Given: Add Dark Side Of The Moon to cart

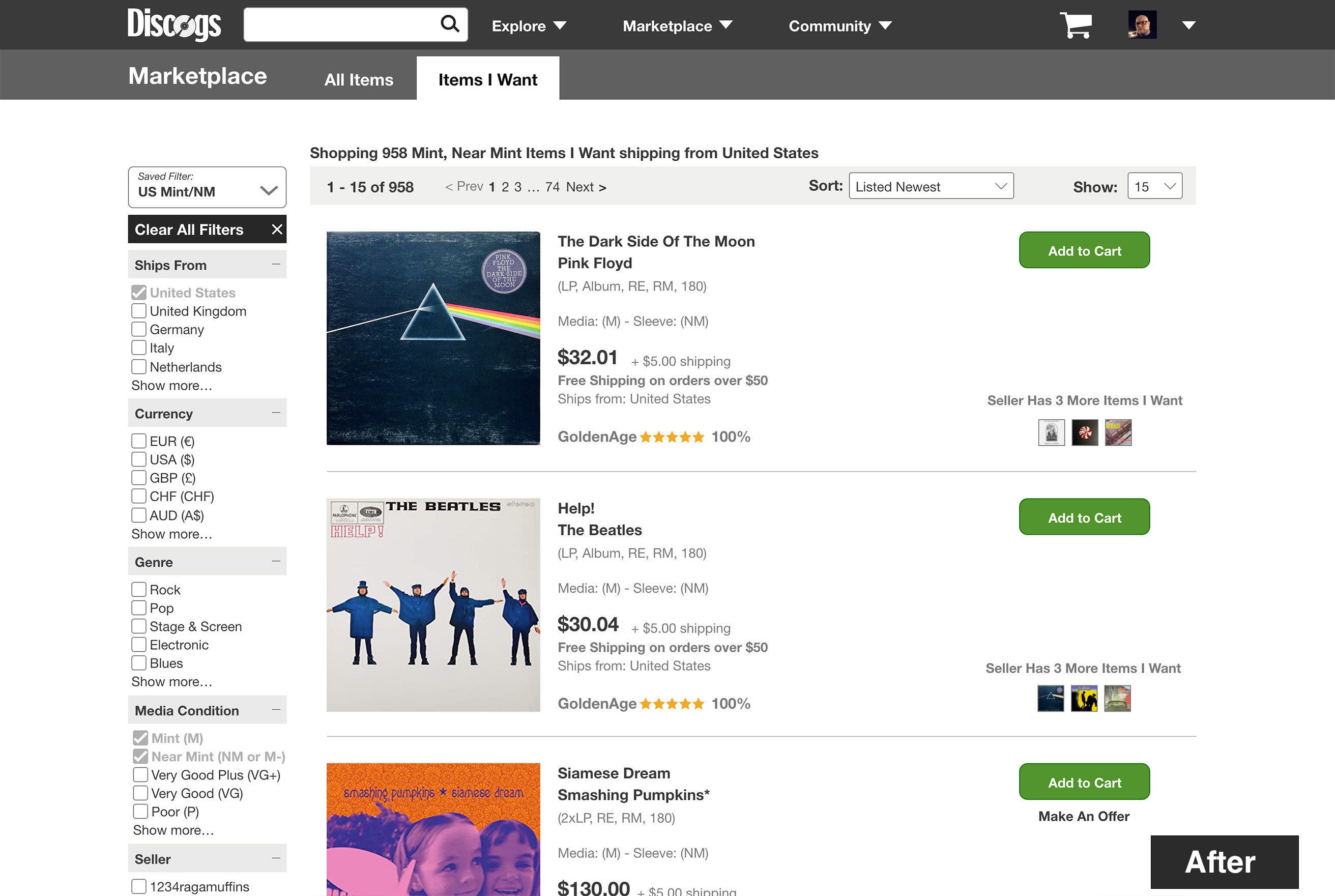Looking at the screenshot, I should click(1084, 250).
